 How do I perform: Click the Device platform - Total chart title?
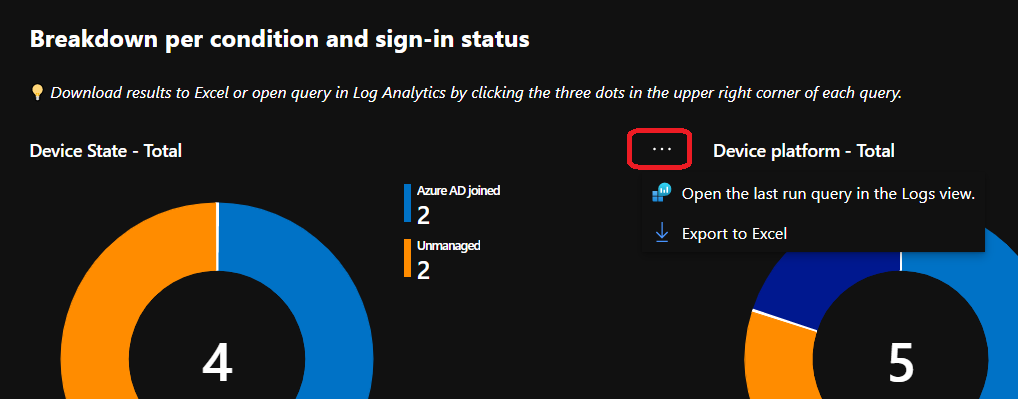click(x=804, y=151)
